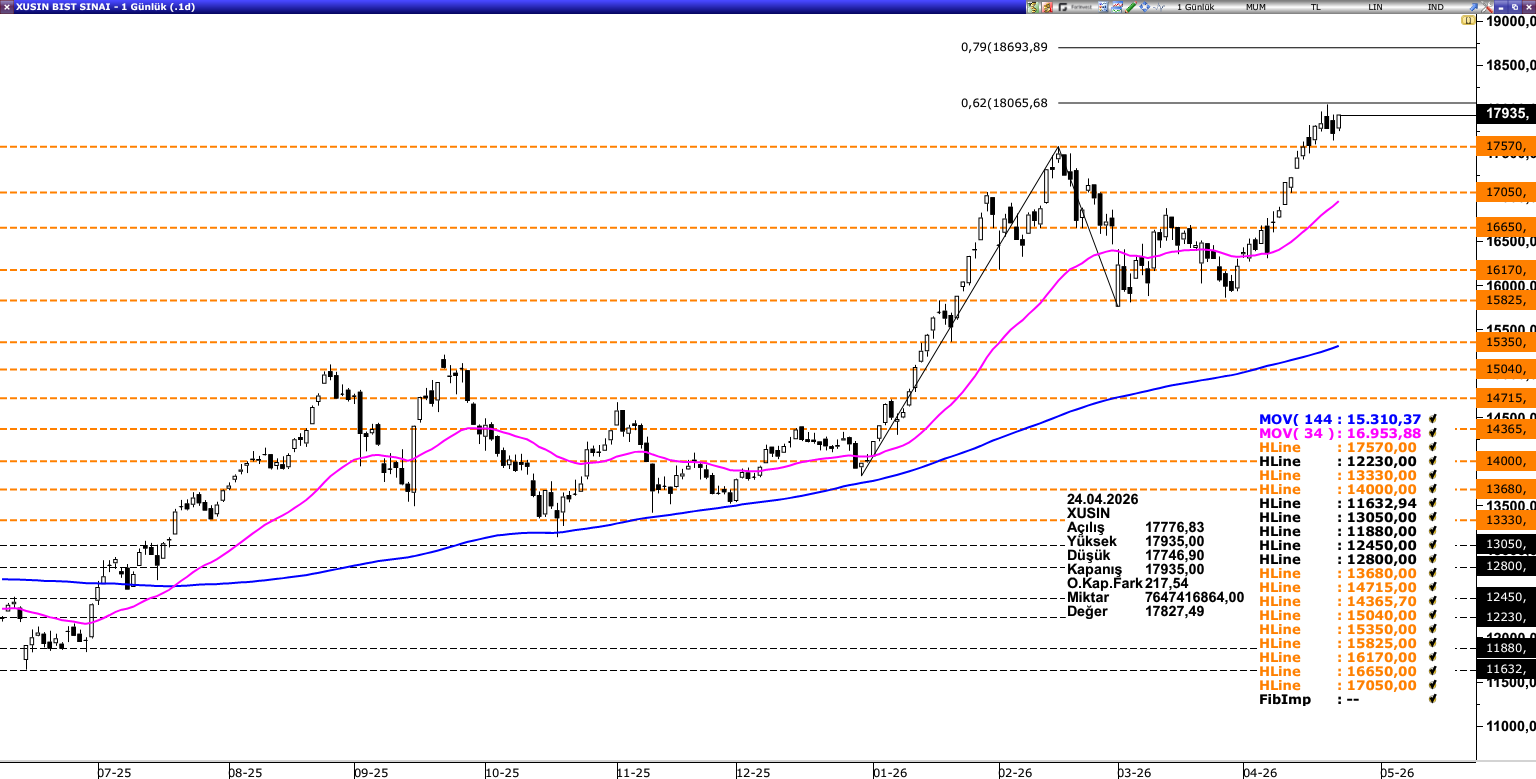This screenshot has width=1536, height=779.
Task: Click the HLine 17570,00 legend entry
Action: pos(1339,447)
